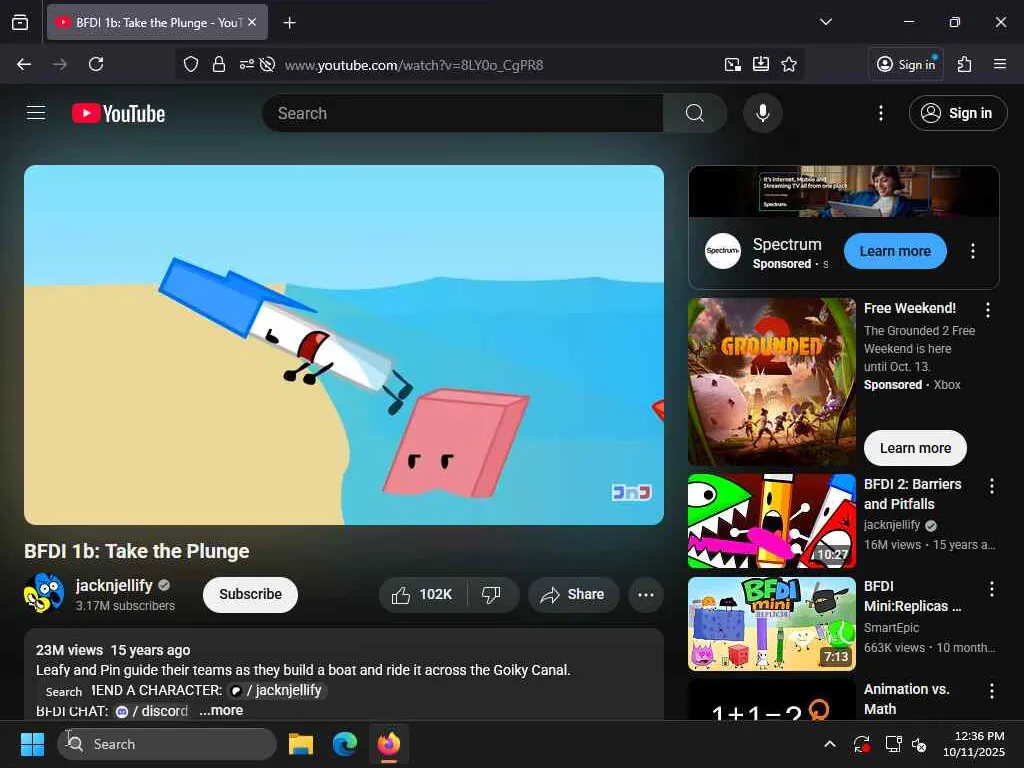Subscribe to jacknjellify channel
The width and height of the screenshot is (1024, 768).
(x=250, y=594)
